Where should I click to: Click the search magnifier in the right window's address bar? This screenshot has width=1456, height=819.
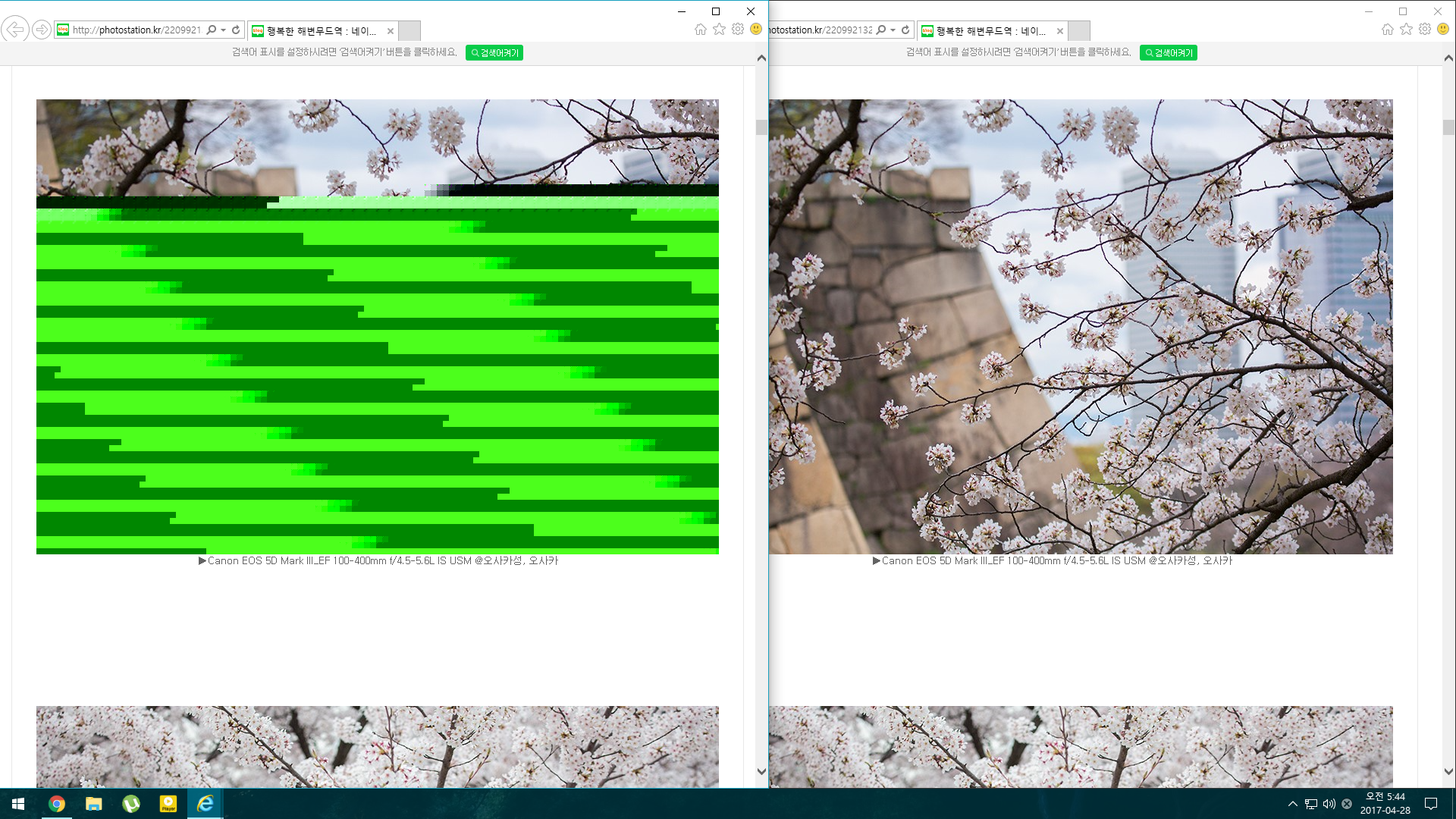[x=881, y=30]
